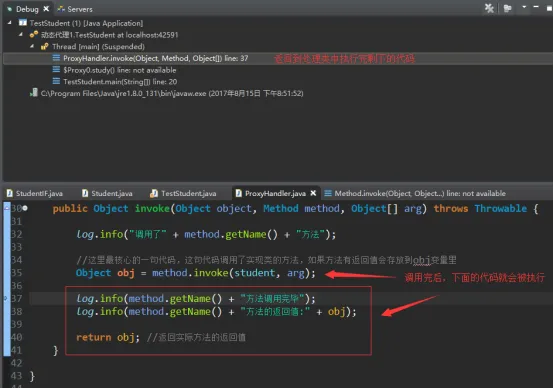Click the Student.java tab file icon

click(x=85, y=193)
